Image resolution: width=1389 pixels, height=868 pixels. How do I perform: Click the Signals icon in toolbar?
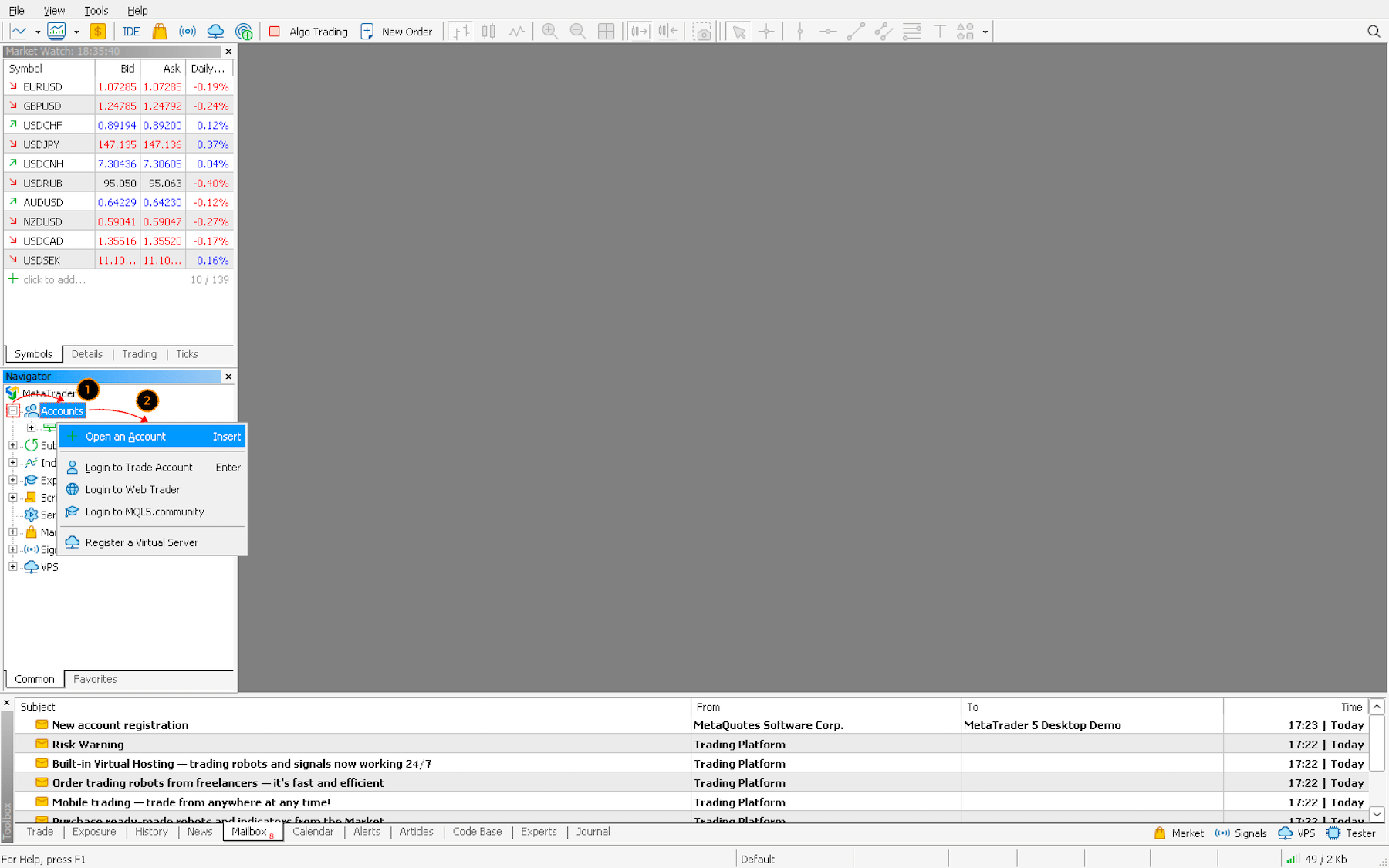coord(188,32)
